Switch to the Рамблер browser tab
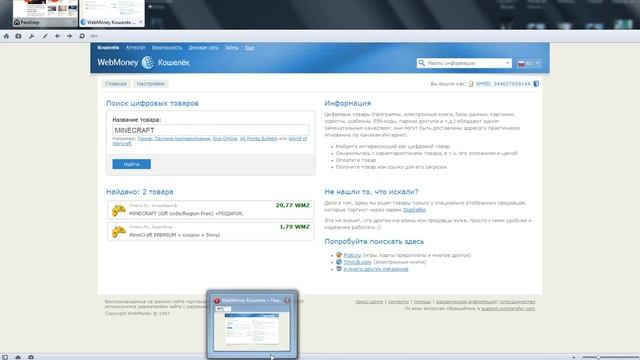Viewport: 640px width, 360px height. (x=45, y=14)
